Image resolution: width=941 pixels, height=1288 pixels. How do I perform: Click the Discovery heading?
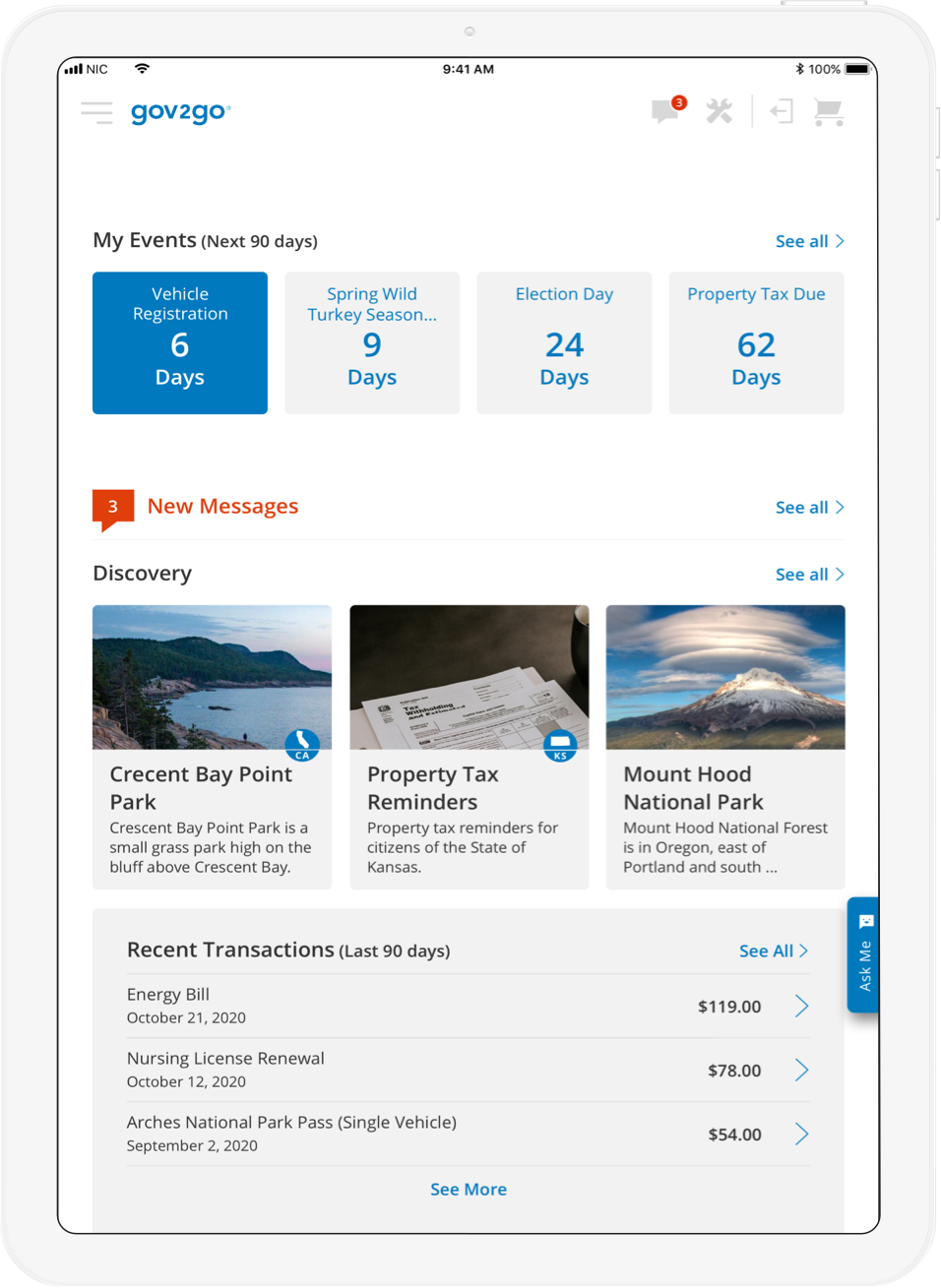pyautogui.click(x=142, y=573)
